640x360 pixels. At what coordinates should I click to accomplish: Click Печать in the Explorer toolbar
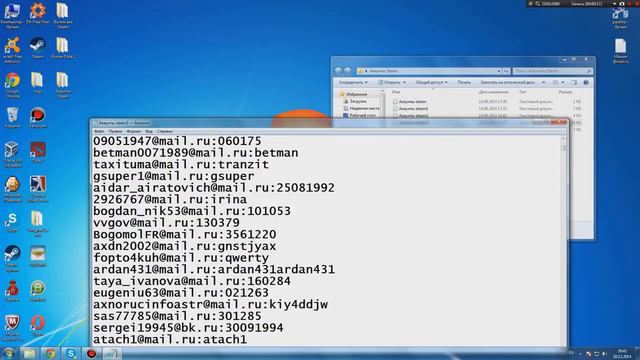tap(464, 82)
